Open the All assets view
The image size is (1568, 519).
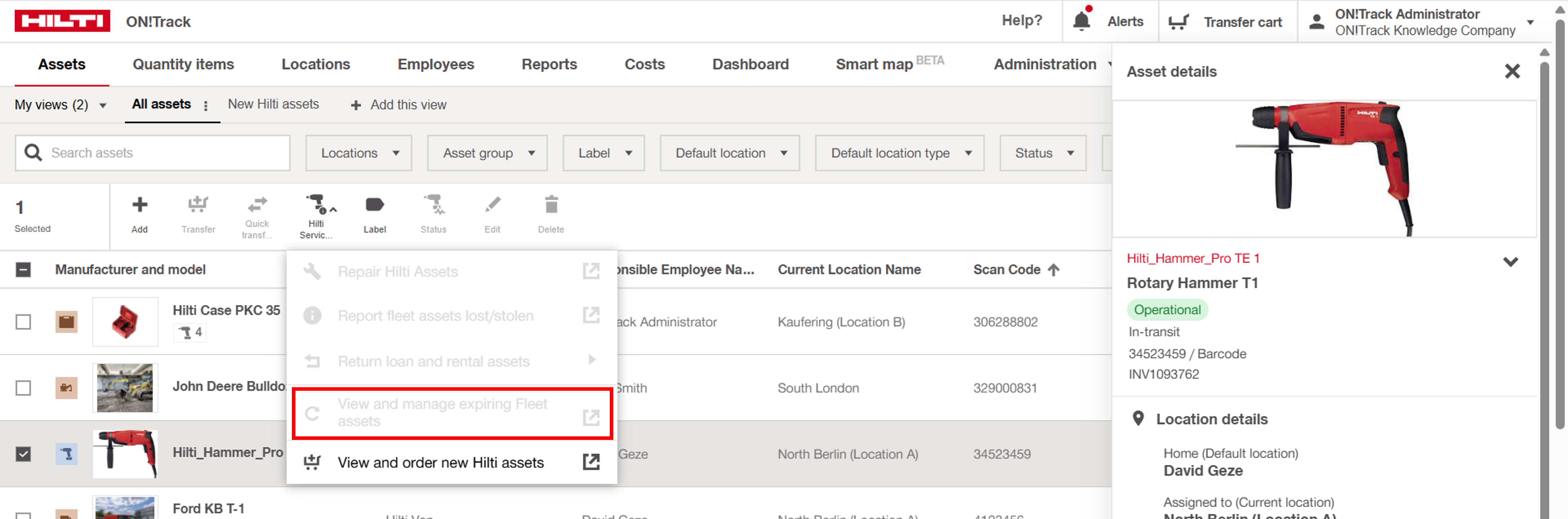coord(161,104)
